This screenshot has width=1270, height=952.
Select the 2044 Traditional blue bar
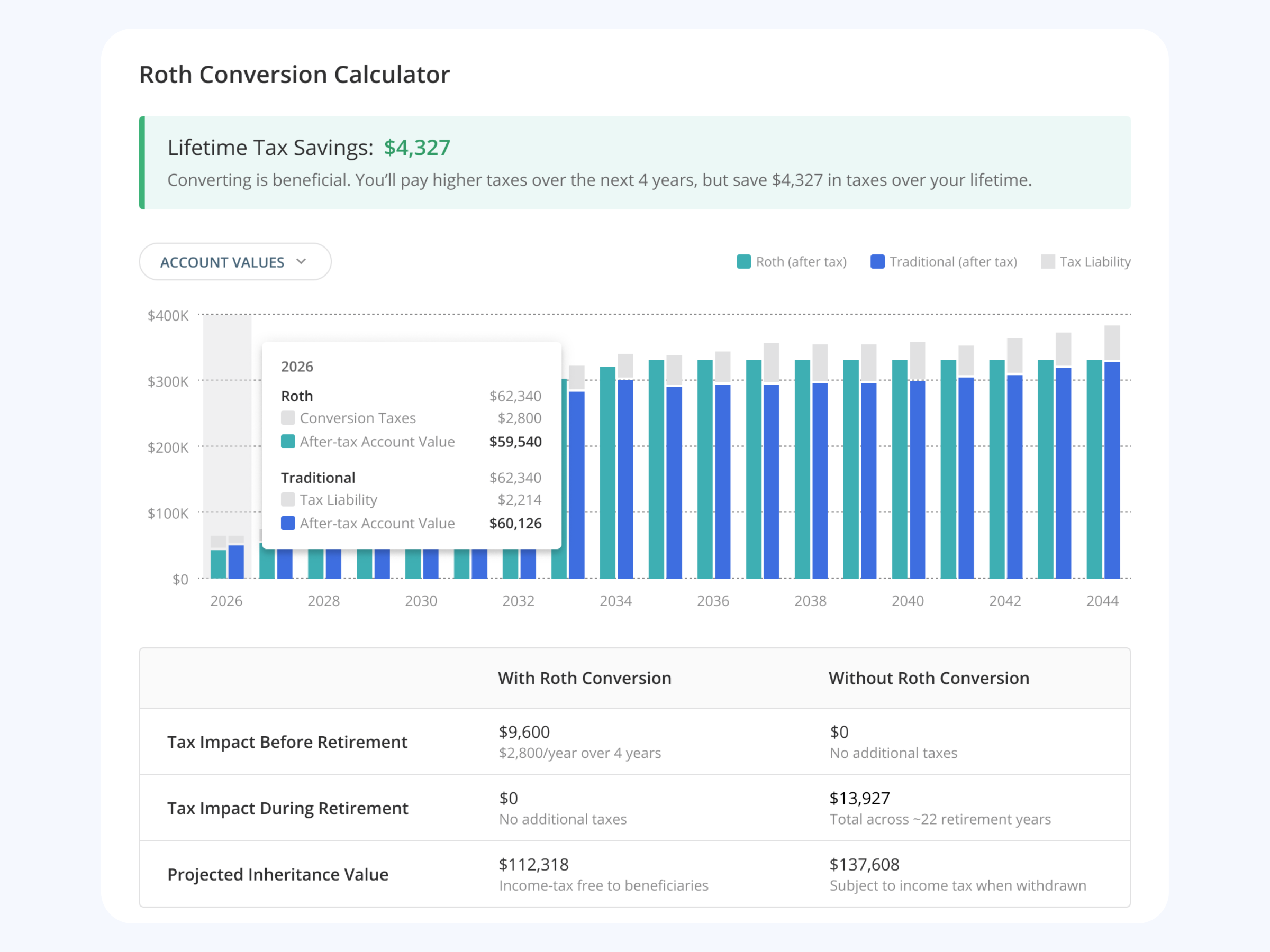pos(1112,470)
